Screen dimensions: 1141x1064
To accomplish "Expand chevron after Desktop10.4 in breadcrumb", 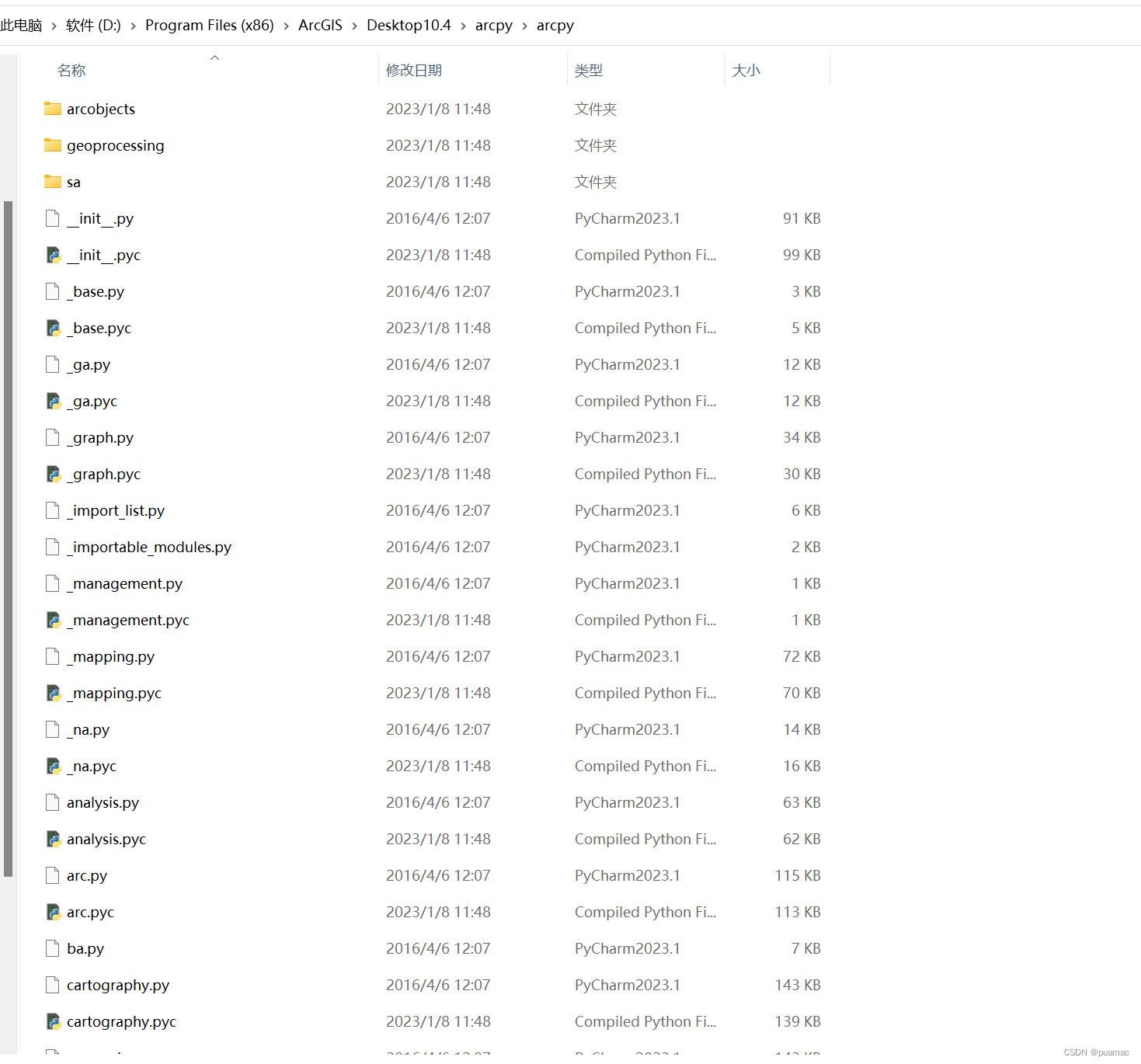I will (x=463, y=26).
